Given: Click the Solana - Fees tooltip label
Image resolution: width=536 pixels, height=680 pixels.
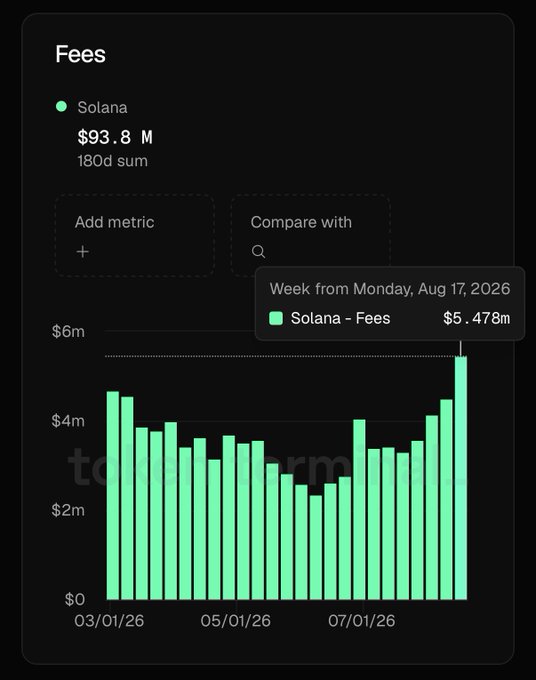Looking at the screenshot, I should point(340,318).
